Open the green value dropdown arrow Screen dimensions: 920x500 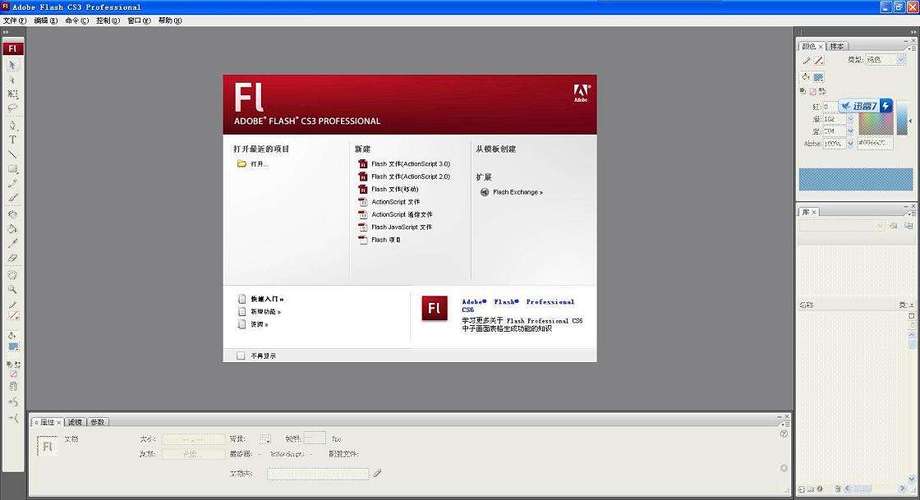[850, 119]
